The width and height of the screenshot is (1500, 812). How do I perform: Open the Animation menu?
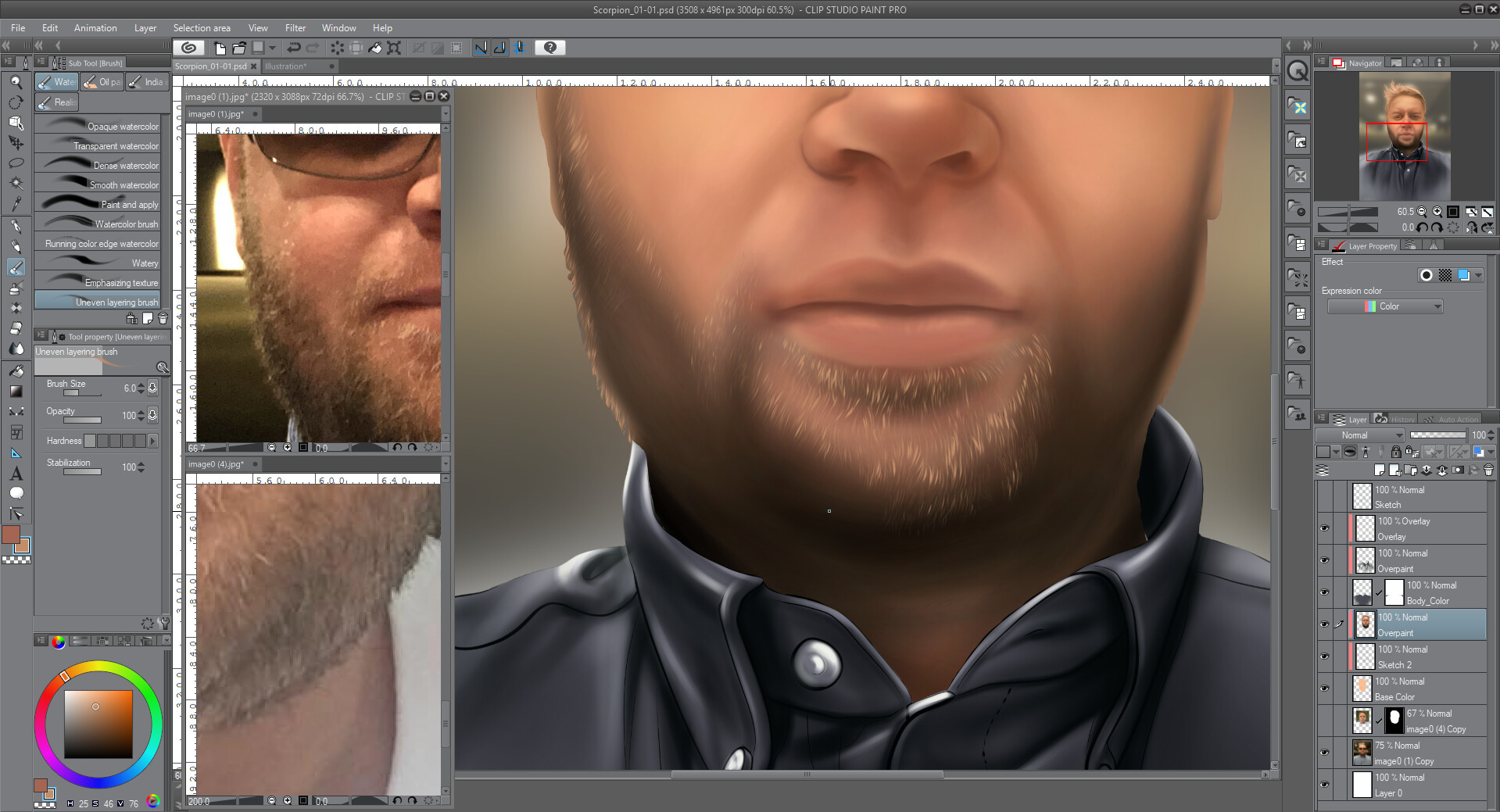point(95,27)
